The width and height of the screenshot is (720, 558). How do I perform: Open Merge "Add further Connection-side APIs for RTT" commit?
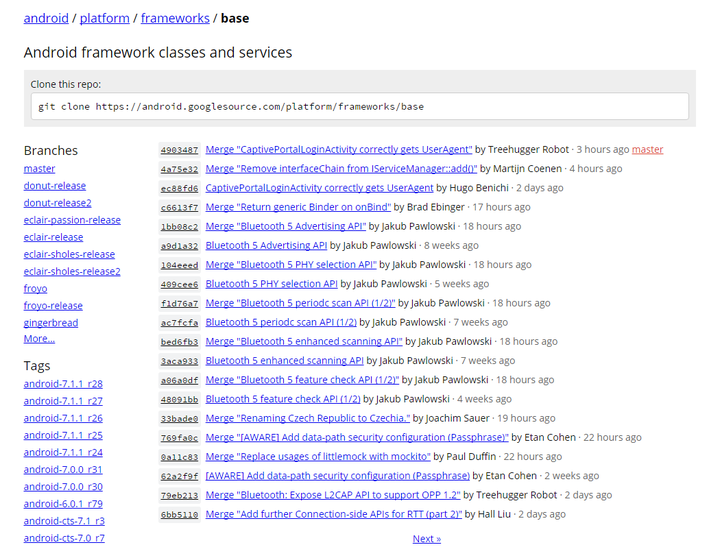point(333,514)
